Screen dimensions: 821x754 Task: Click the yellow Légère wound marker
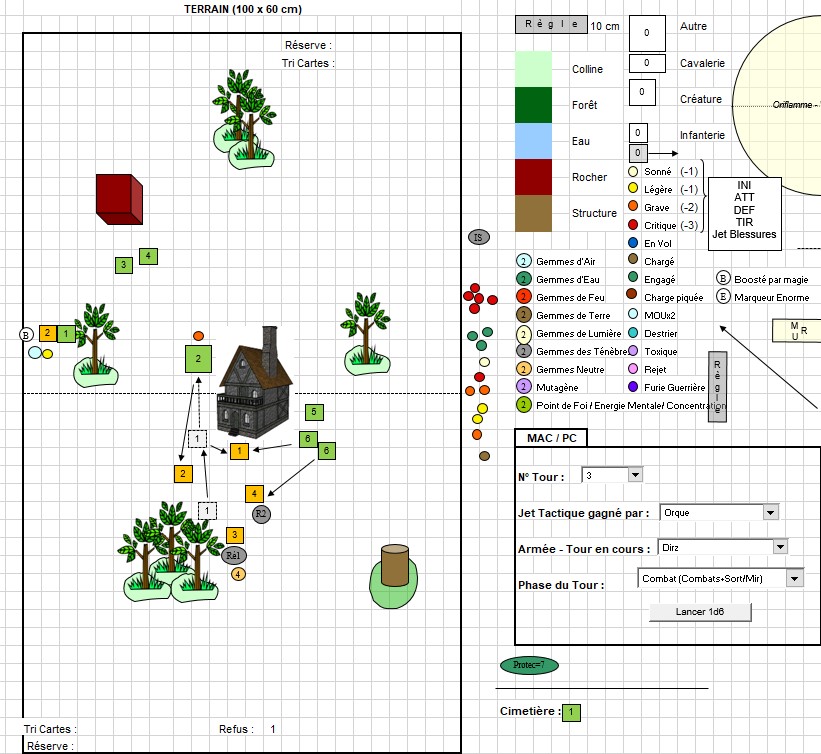(633, 189)
